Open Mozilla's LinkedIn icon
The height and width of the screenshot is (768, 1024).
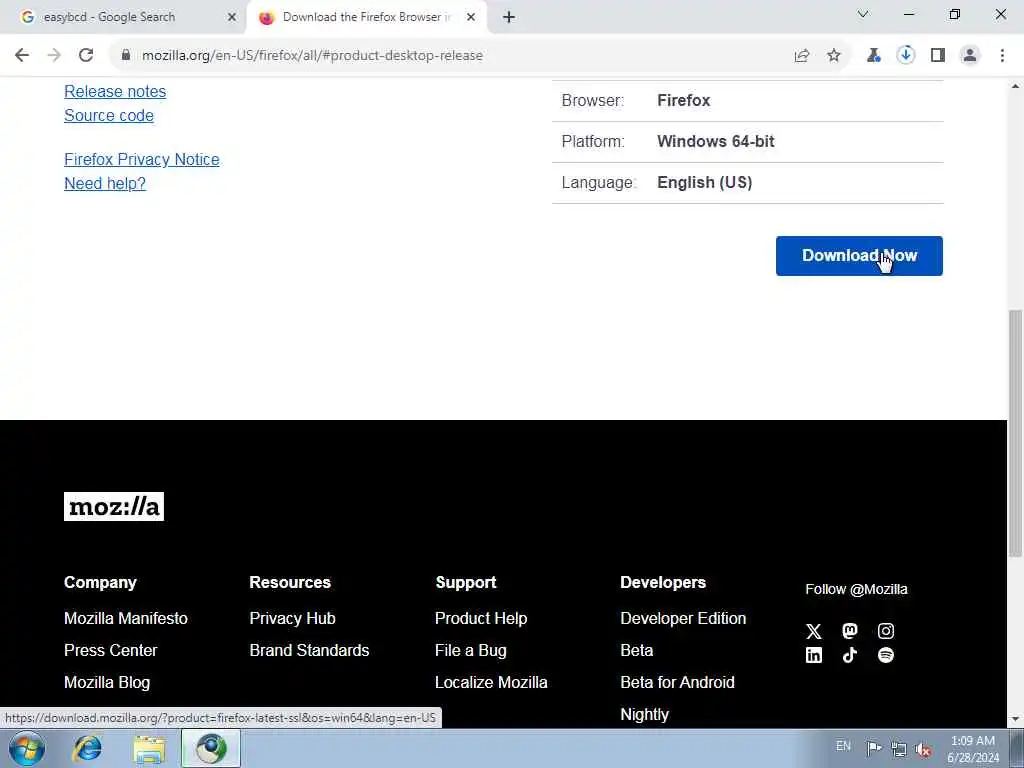coord(814,655)
